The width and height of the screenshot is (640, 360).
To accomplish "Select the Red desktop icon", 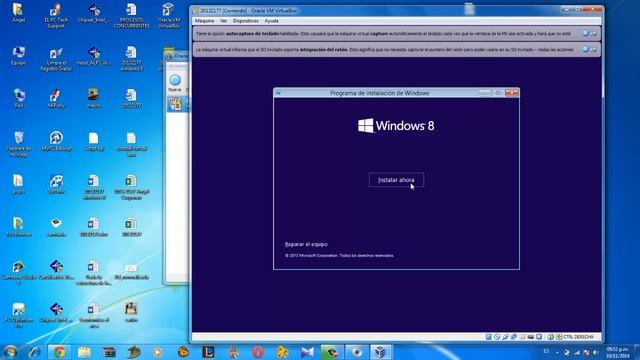I will [x=18, y=98].
